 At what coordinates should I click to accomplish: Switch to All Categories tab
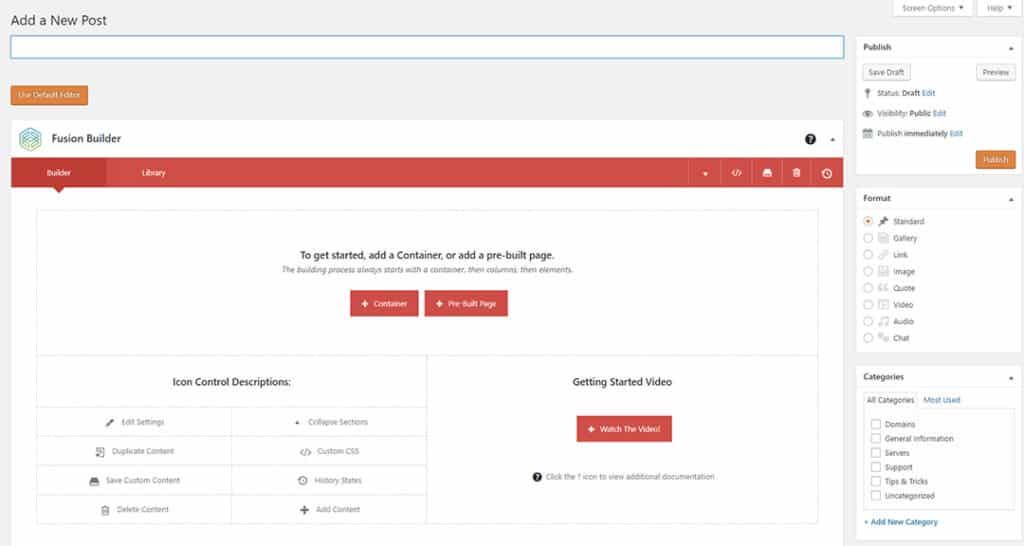point(890,400)
